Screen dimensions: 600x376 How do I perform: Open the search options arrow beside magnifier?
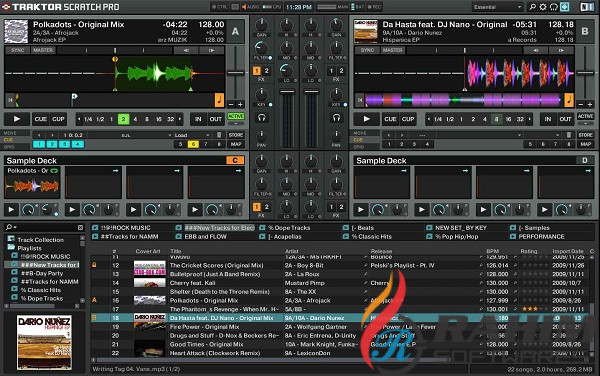click(x=15, y=227)
